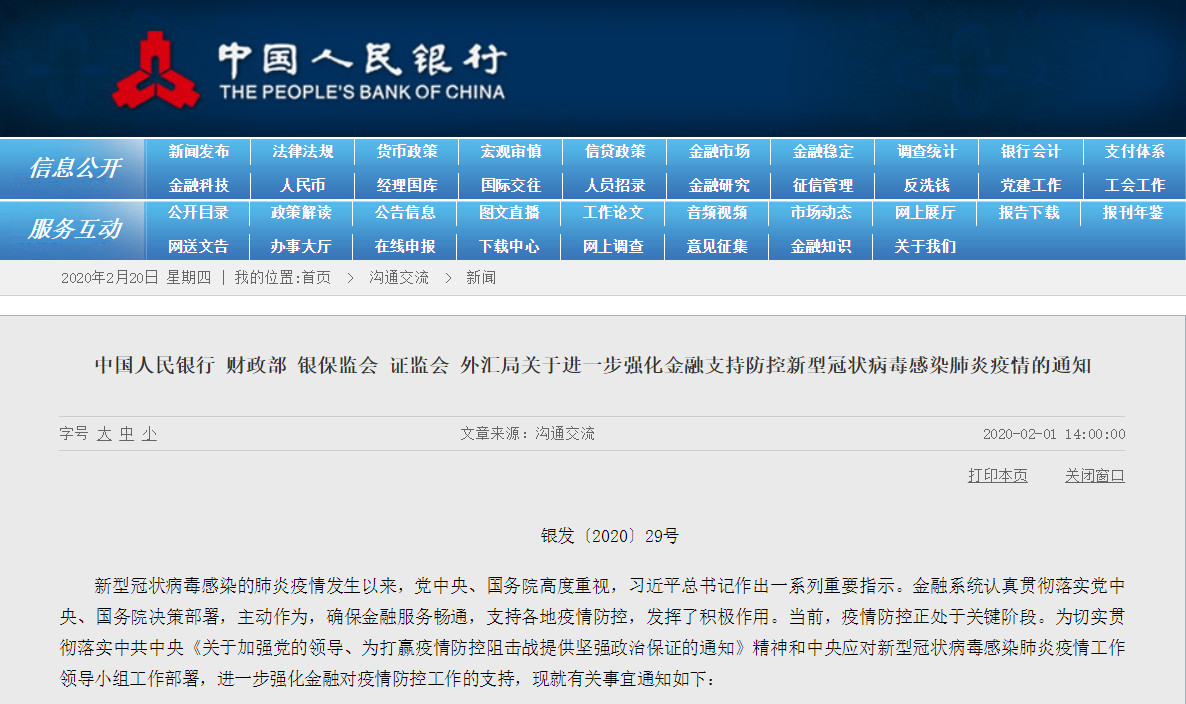This screenshot has height=704, width=1186.
Task: Click the 反洗钱 menu entry
Action: (x=926, y=185)
